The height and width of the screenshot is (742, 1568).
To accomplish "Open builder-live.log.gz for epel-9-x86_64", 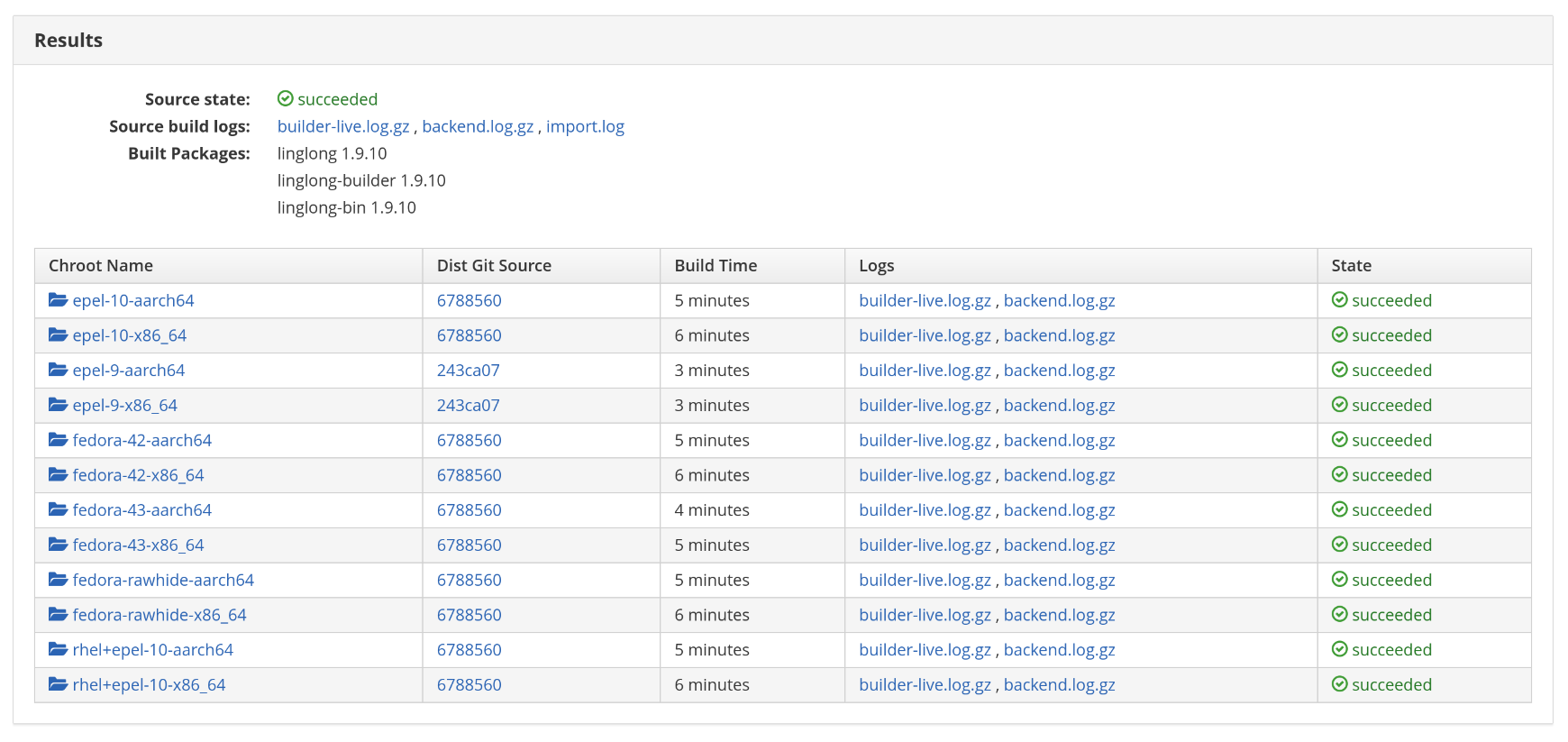I will [925, 405].
